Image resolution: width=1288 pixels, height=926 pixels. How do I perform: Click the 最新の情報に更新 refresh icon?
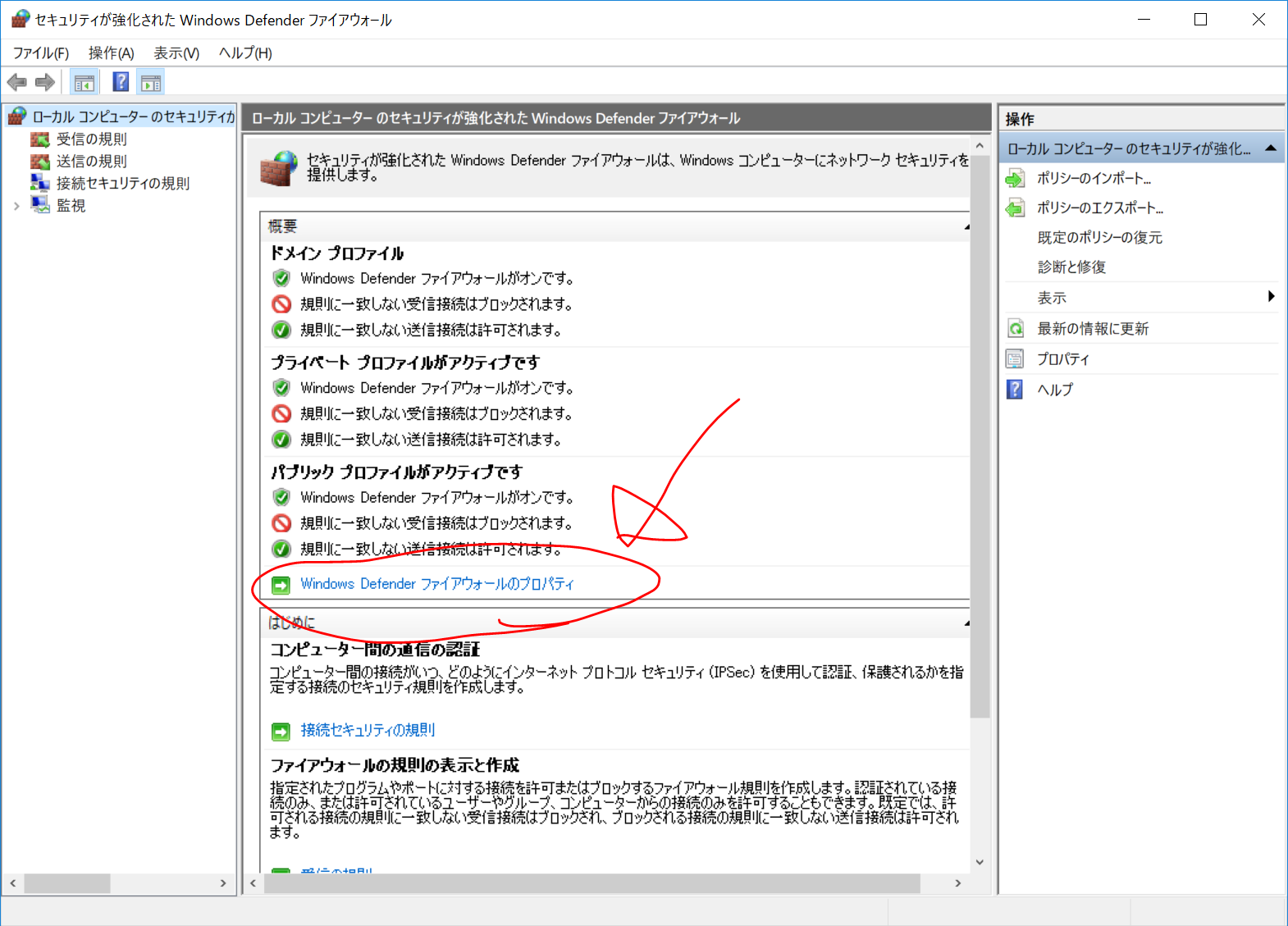point(1016,329)
